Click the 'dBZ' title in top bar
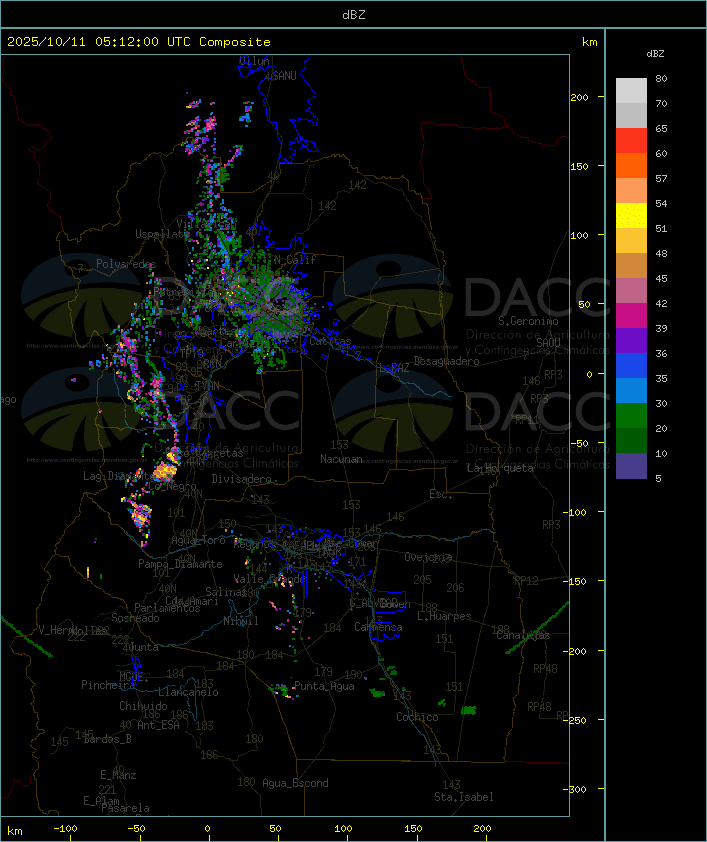707x842 pixels. pyautogui.click(x=354, y=15)
